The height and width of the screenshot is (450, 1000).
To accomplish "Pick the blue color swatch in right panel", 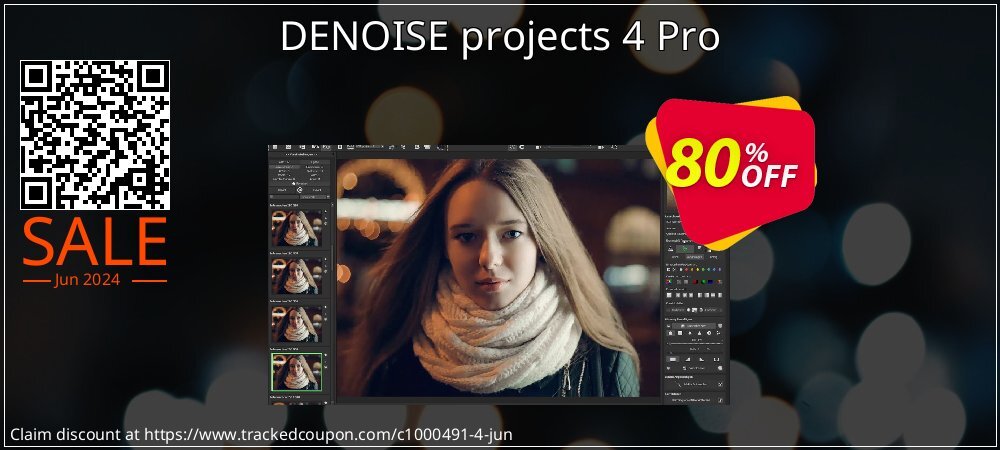I will tap(710, 282).
